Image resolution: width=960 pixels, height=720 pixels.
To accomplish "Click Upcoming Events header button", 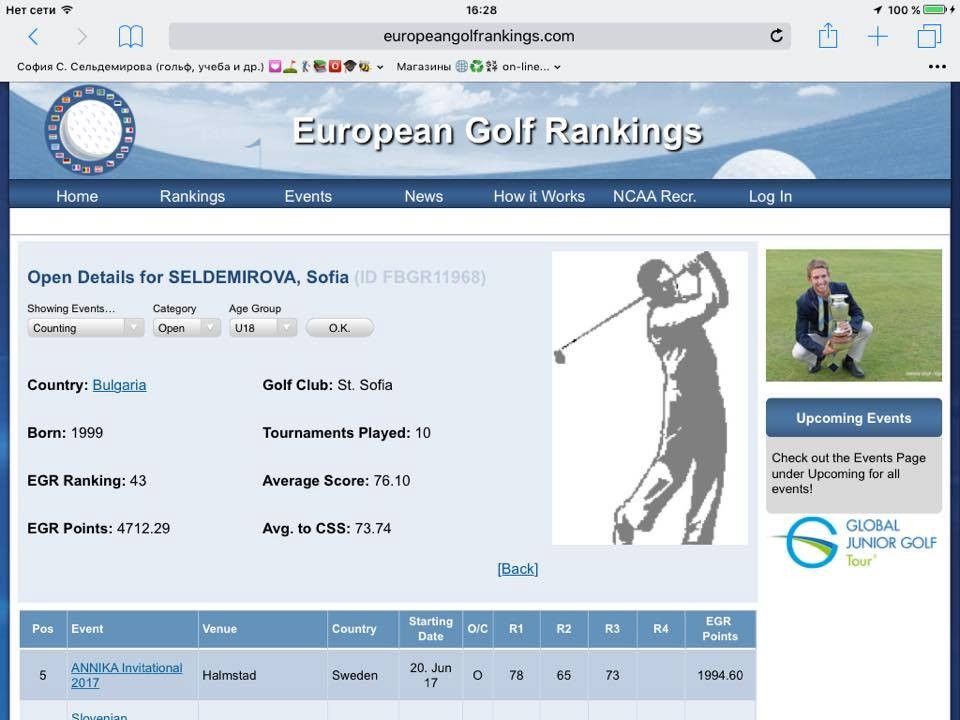I will [853, 418].
